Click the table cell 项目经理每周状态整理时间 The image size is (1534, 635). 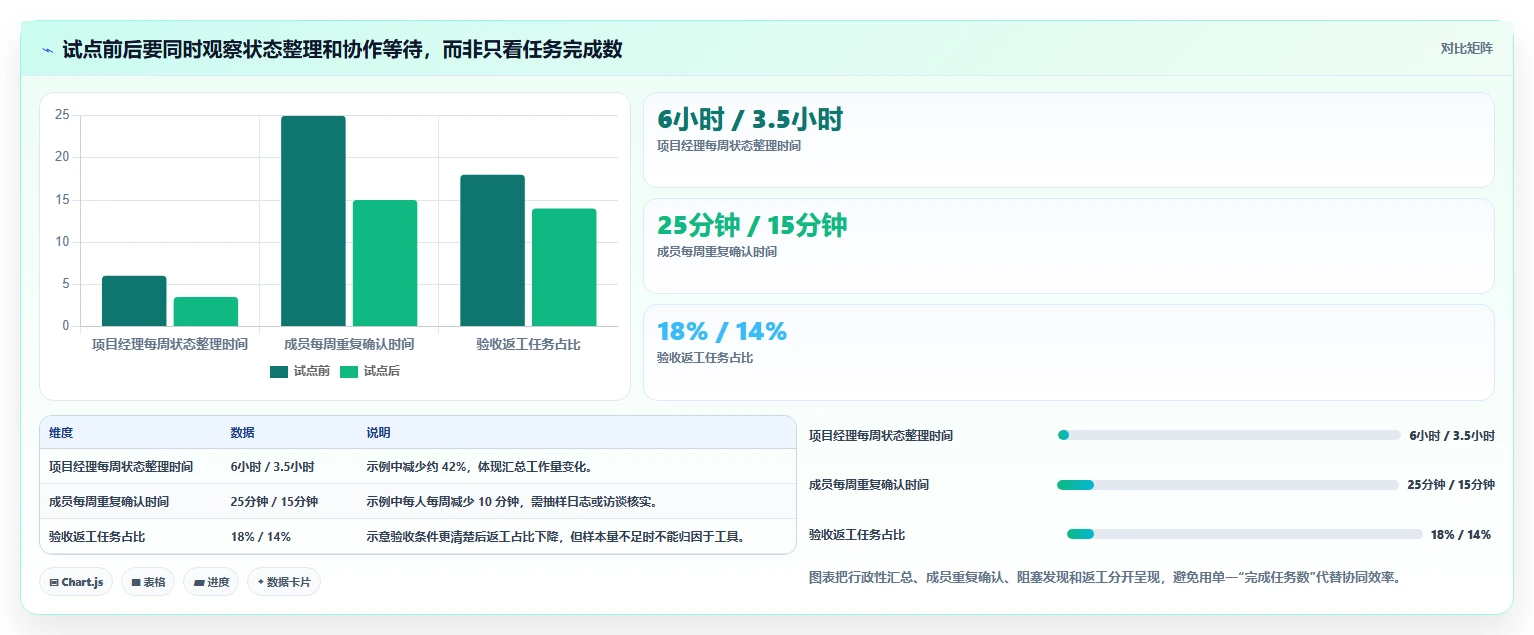click(x=121, y=467)
